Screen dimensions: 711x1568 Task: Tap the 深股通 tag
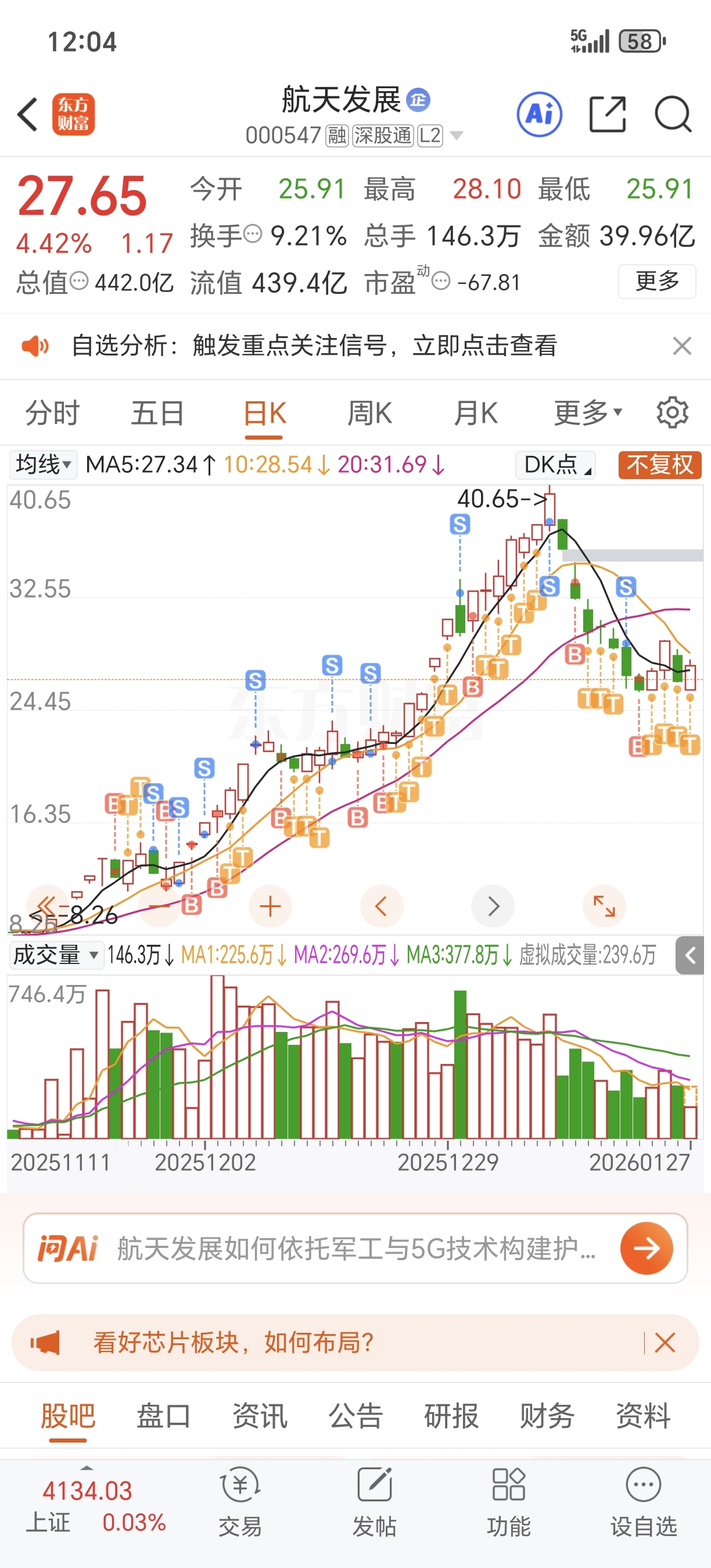(383, 135)
